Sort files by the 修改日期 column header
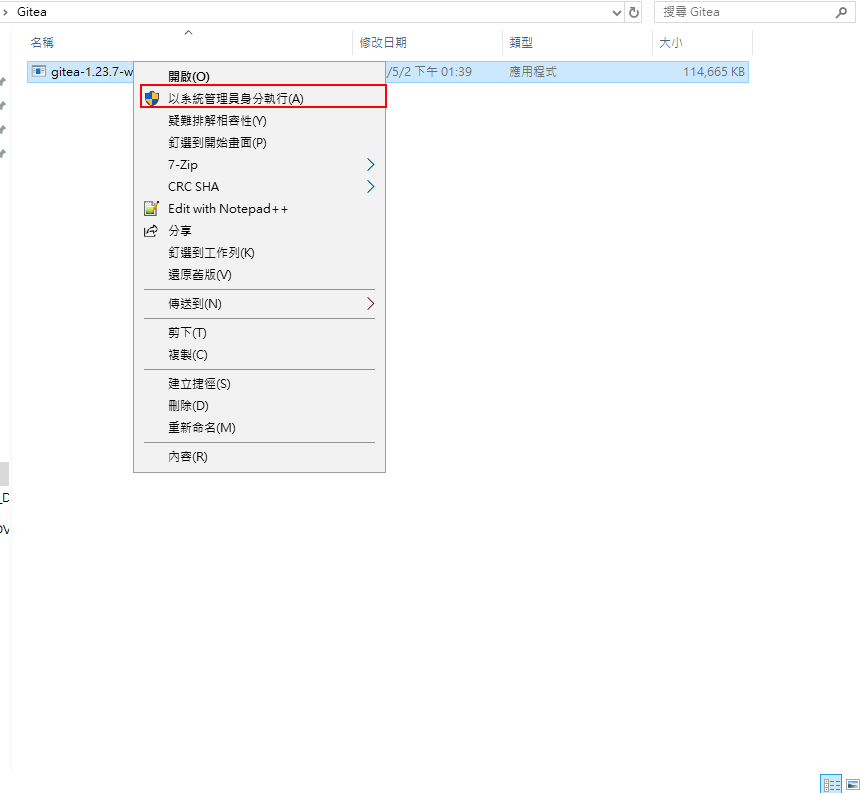This screenshot has height=793, width=860. tap(427, 42)
